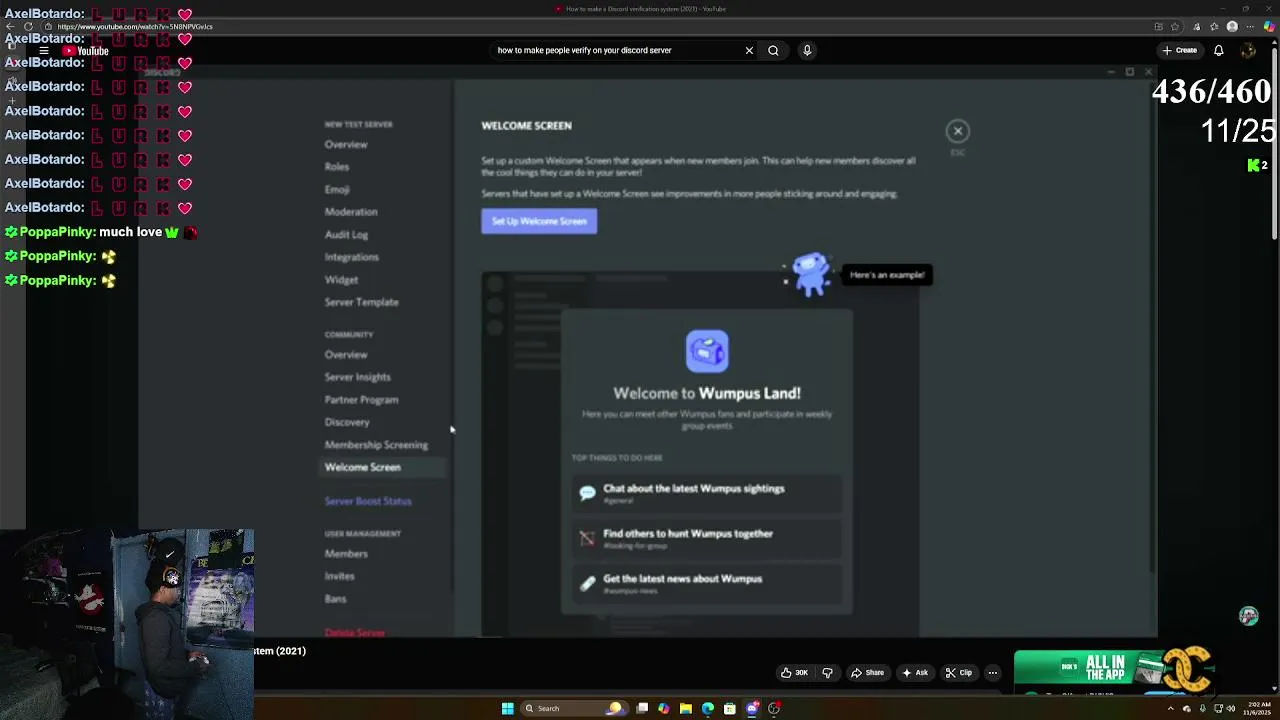Open Audit Log
1280x720 pixels.
pyautogui.click(x=346, y=234)
